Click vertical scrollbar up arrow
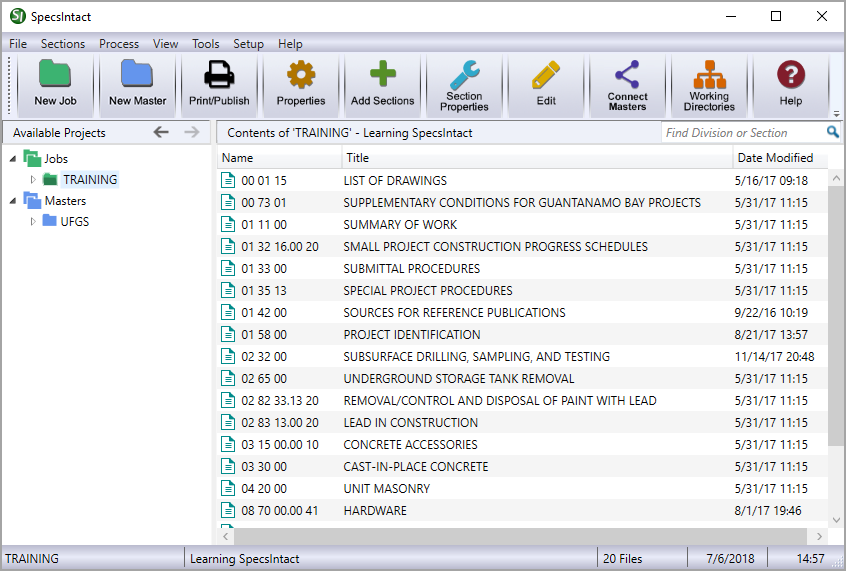Viewport: 846px width, 571px height. pos(836,178)
